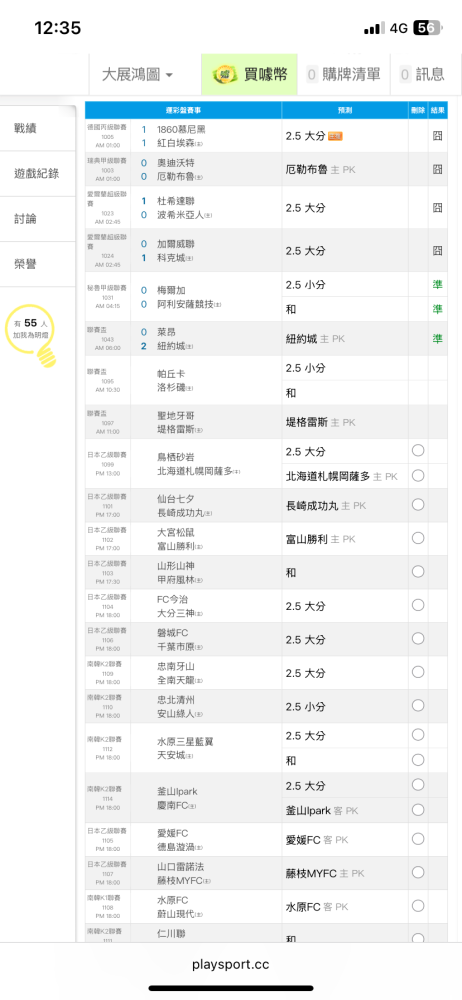Viewport: 462px width, 1000px height.
Task: Select delete circle for 釜山Ipark 客 PK
Action: (418, 810)
